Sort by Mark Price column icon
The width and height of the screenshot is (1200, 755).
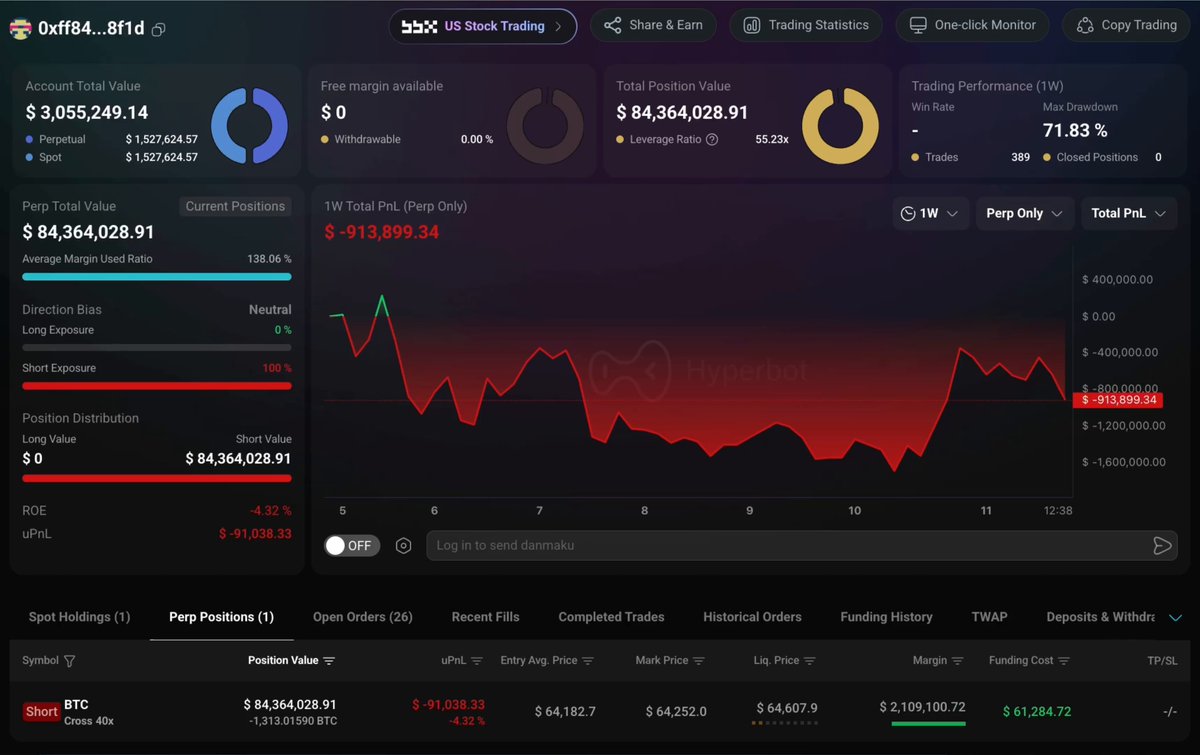699,661
